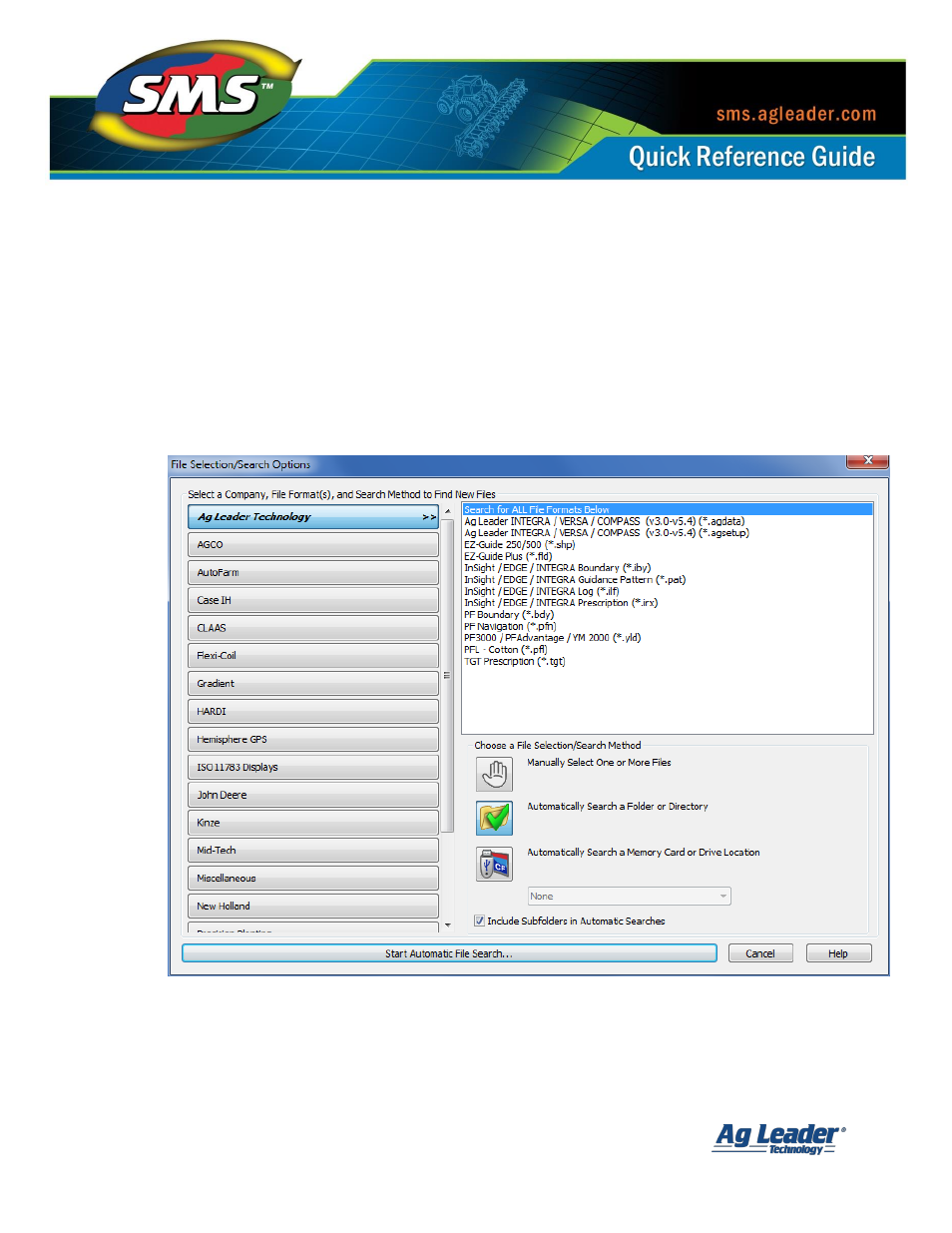Click 'Automatically Search a Folder or Directory' label
952x1233 pixels.
click(x=618, y=807)
